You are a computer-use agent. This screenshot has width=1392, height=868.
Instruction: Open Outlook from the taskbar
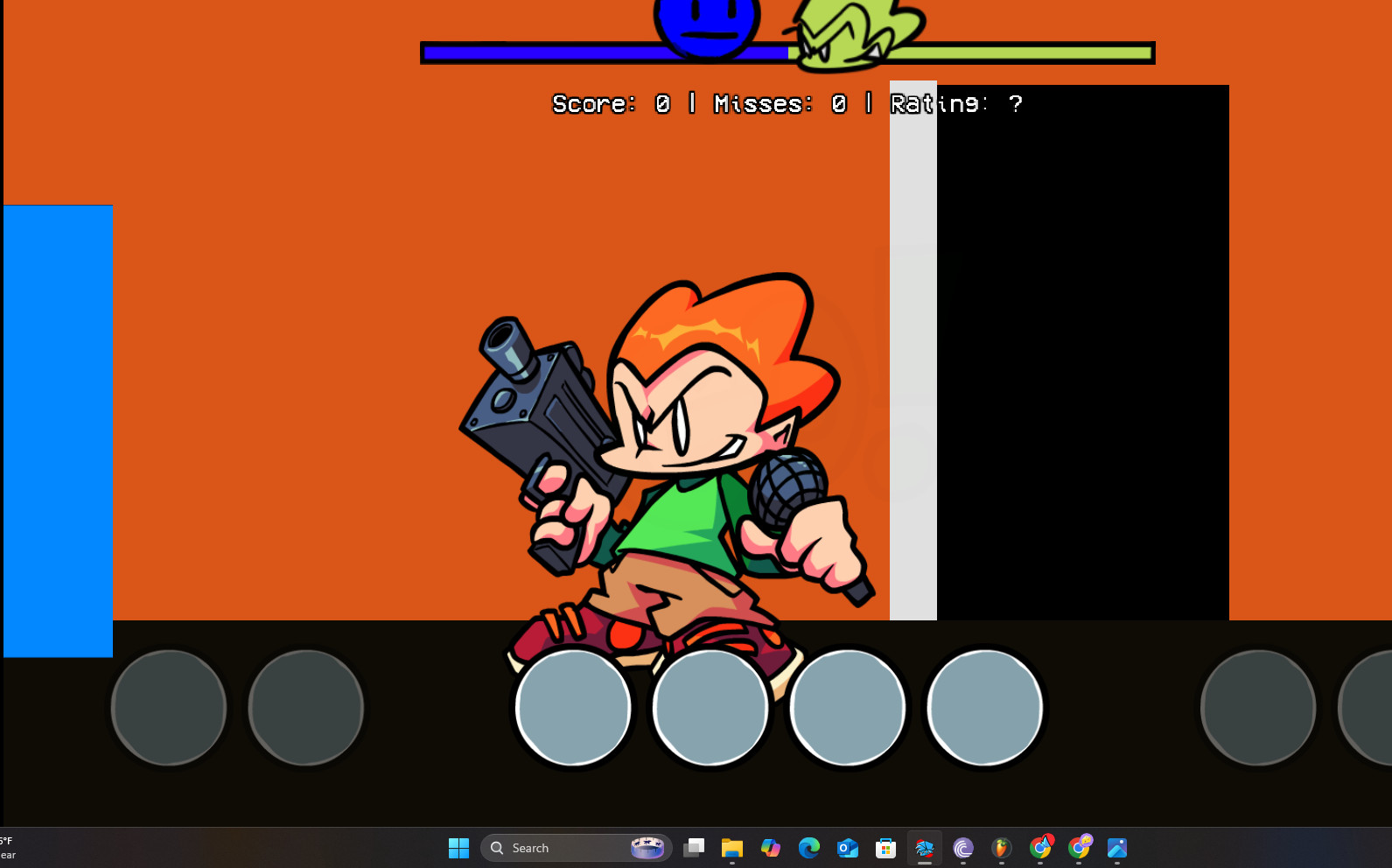click(x=848, y=848)
